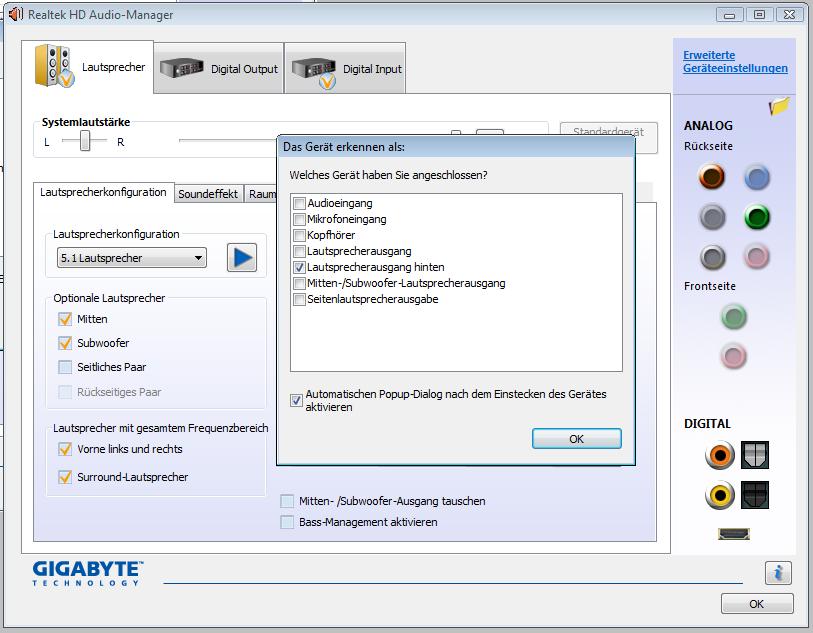Image resolution: width=813 pixels, height=633 pixels.
Task: Click the main window OK button
Action: 757,604
